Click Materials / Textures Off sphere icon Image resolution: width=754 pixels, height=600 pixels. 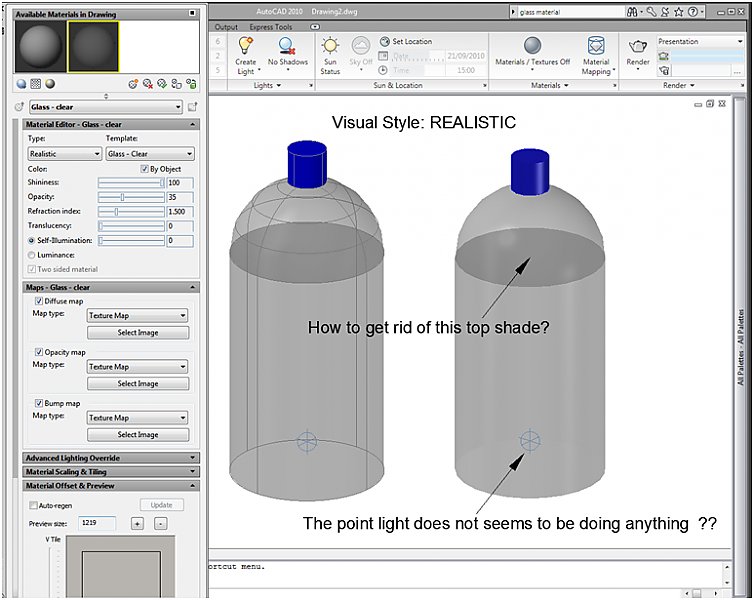coord(532,47)
